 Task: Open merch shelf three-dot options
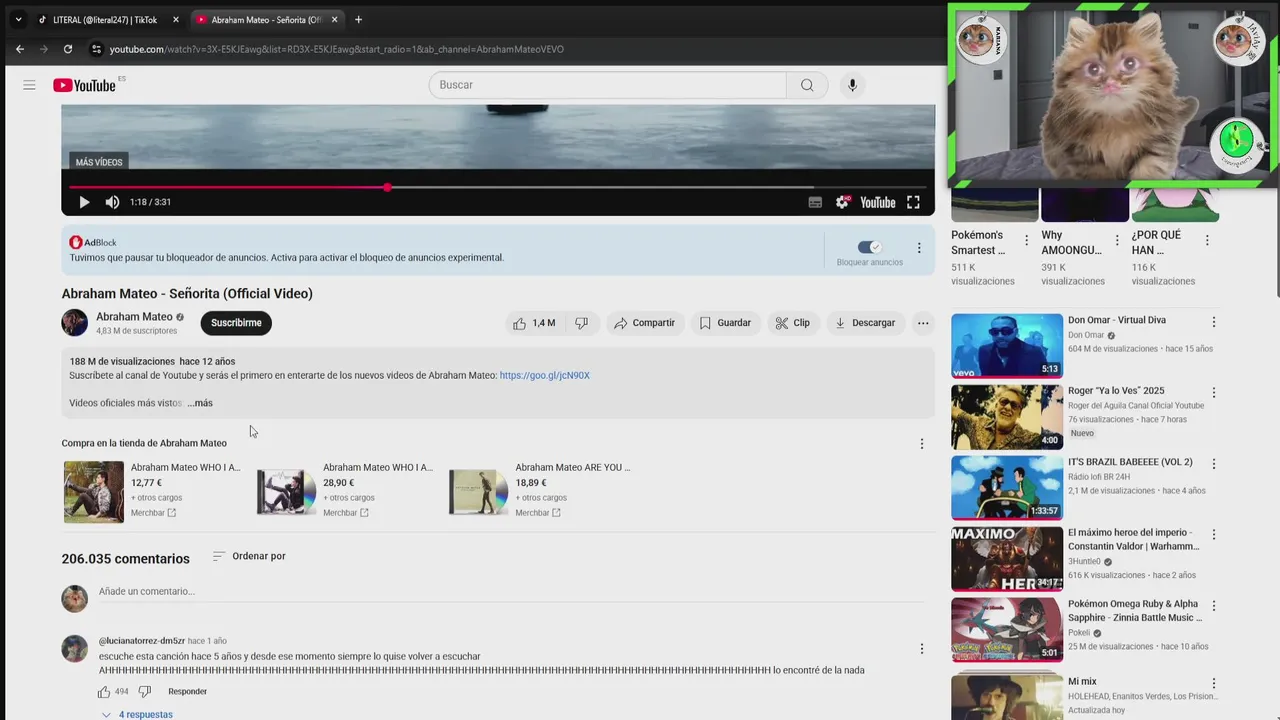pos(922,444)
